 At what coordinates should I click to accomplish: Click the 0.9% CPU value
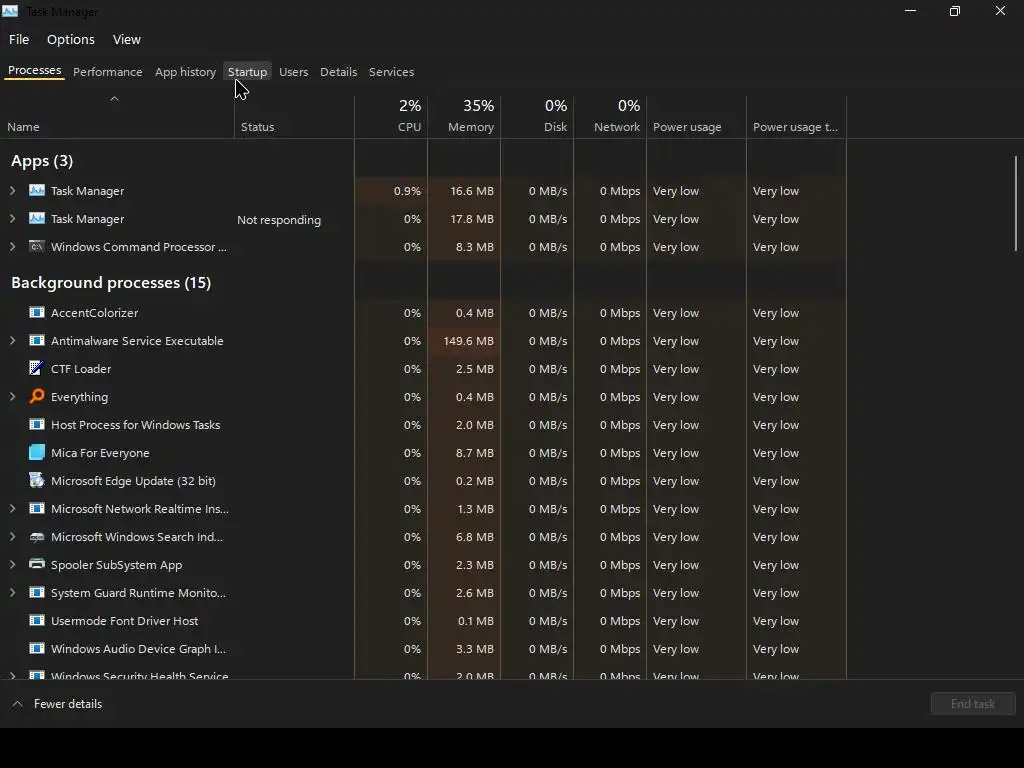click(407, 191)
